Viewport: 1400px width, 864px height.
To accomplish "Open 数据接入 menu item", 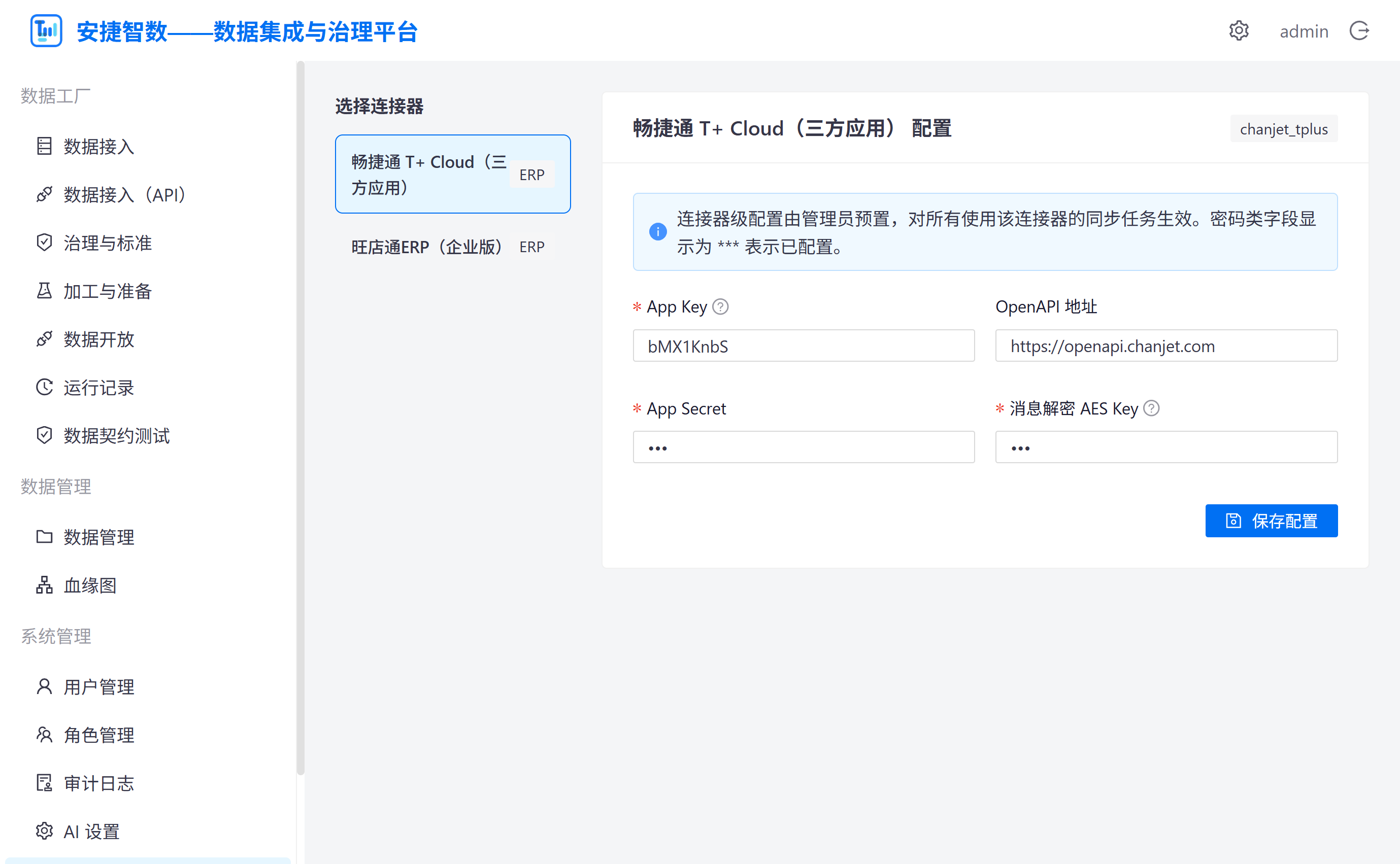I will point(149,146).
